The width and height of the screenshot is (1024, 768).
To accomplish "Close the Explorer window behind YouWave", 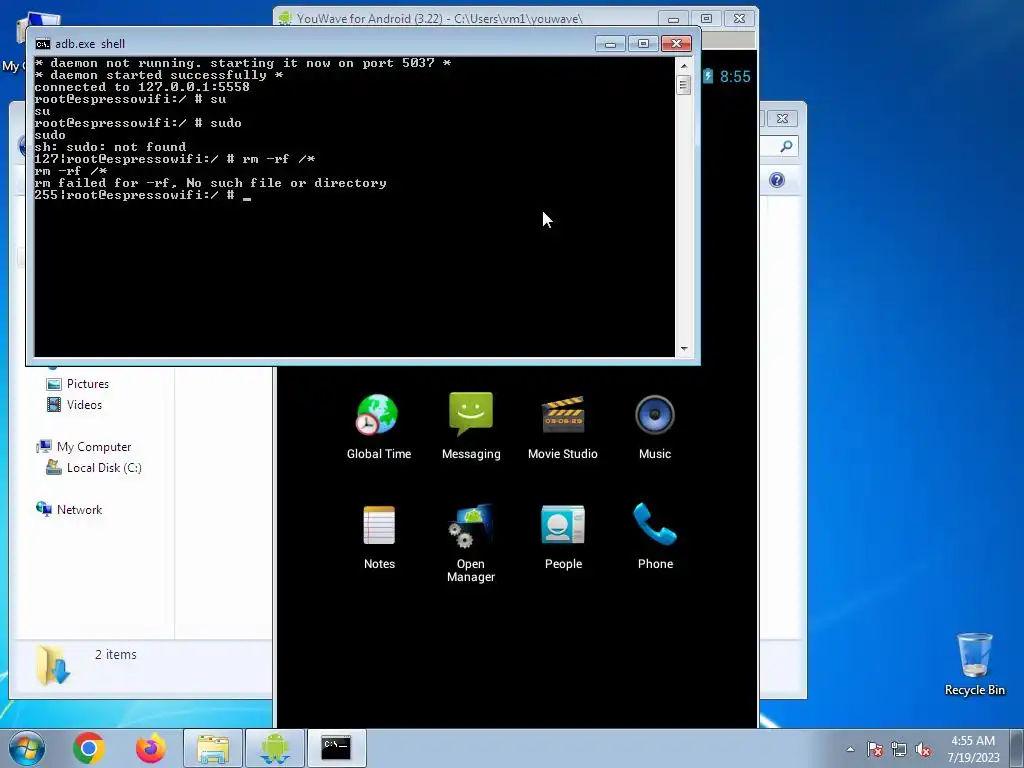I will point(782,118).
